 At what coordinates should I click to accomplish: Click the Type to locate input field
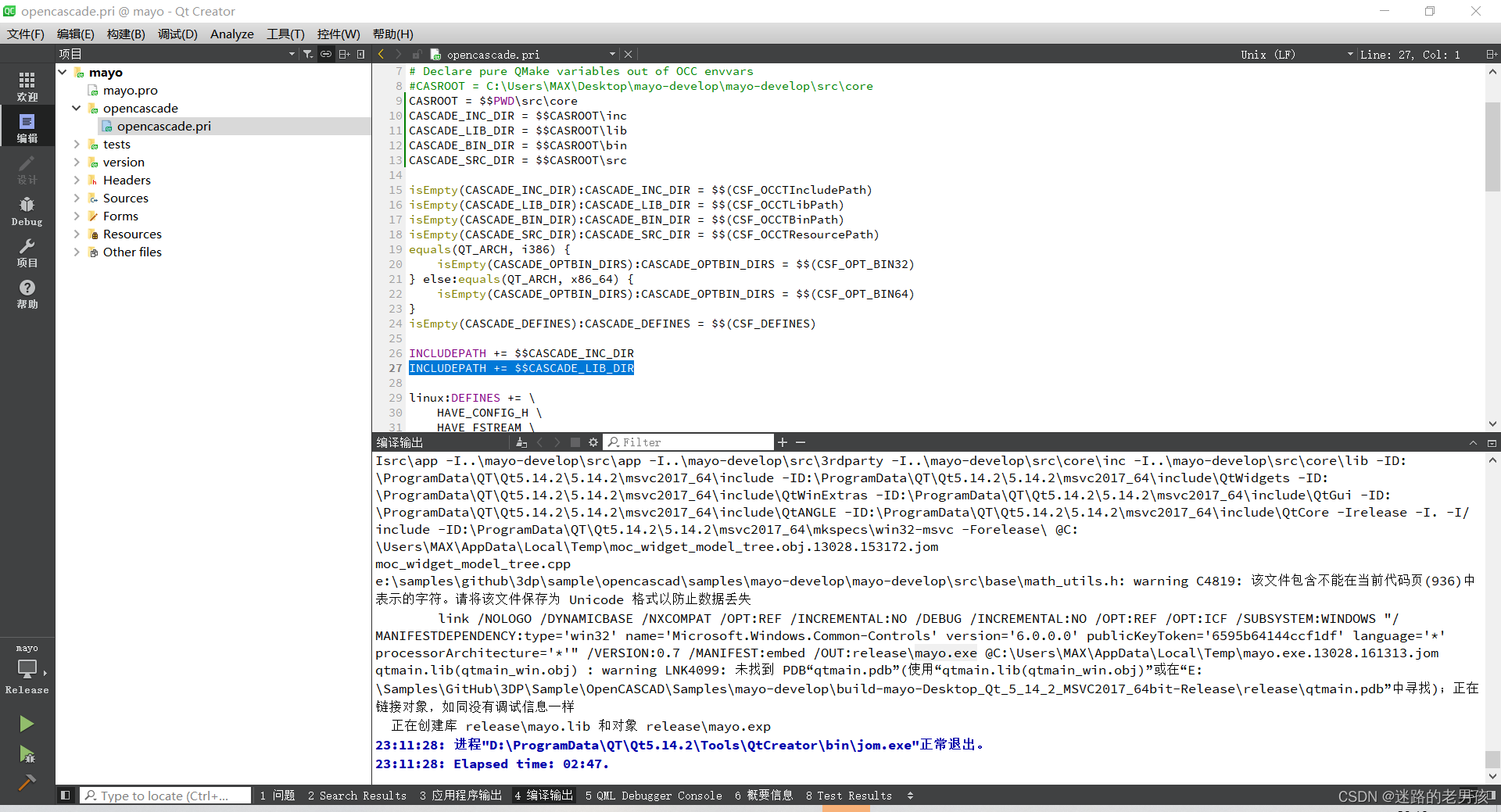point(164,795)
